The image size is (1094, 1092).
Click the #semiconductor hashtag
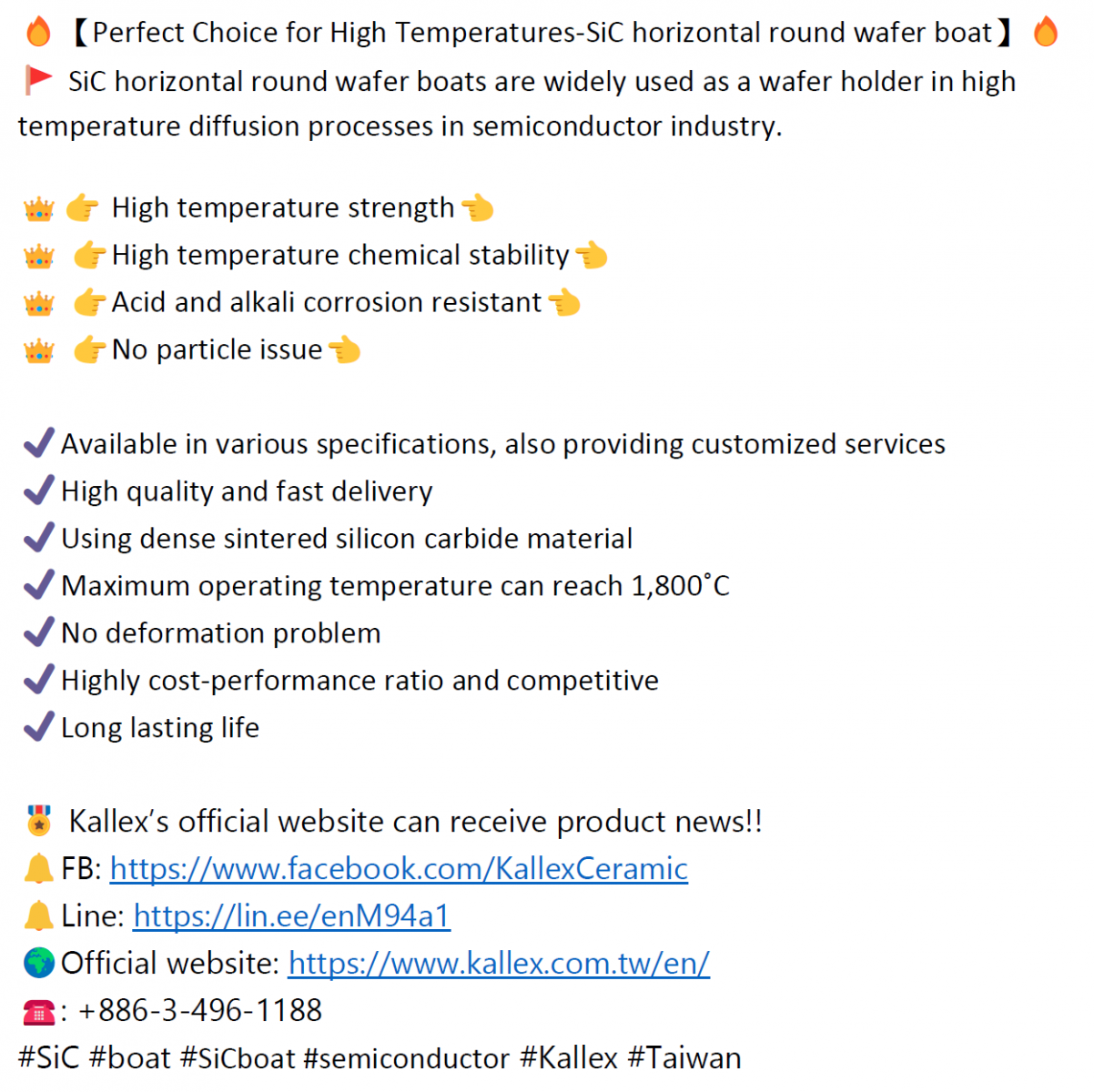coord(407,1058)
